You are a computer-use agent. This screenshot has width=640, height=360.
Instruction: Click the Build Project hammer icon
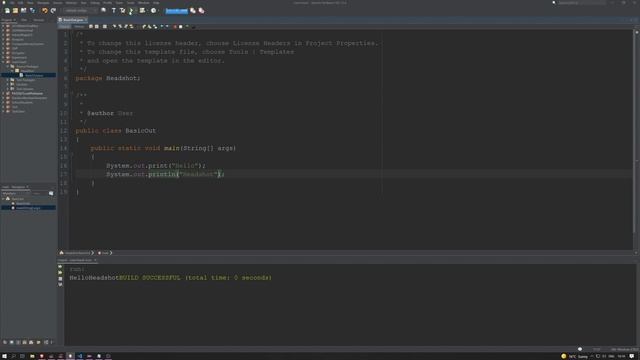pyautogui.click(x=114, y=11)
